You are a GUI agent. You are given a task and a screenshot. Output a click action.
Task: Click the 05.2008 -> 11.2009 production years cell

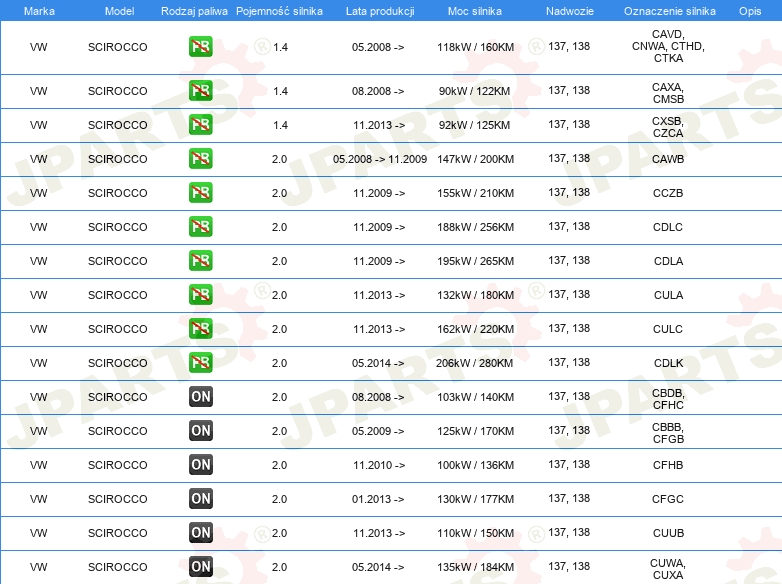pyautogui.click(x=379, y=159)
